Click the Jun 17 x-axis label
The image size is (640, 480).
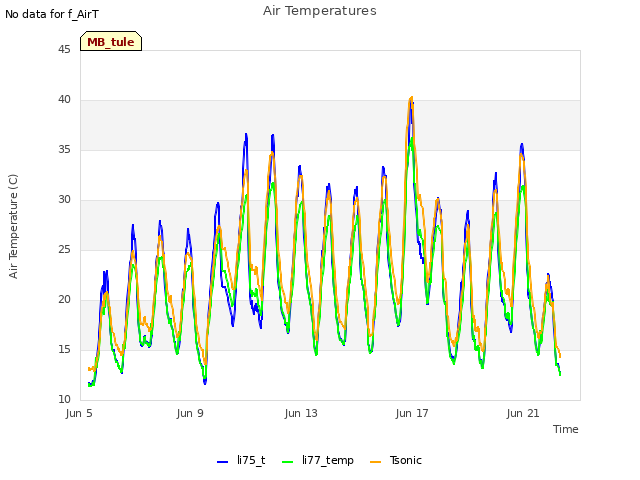412,413
